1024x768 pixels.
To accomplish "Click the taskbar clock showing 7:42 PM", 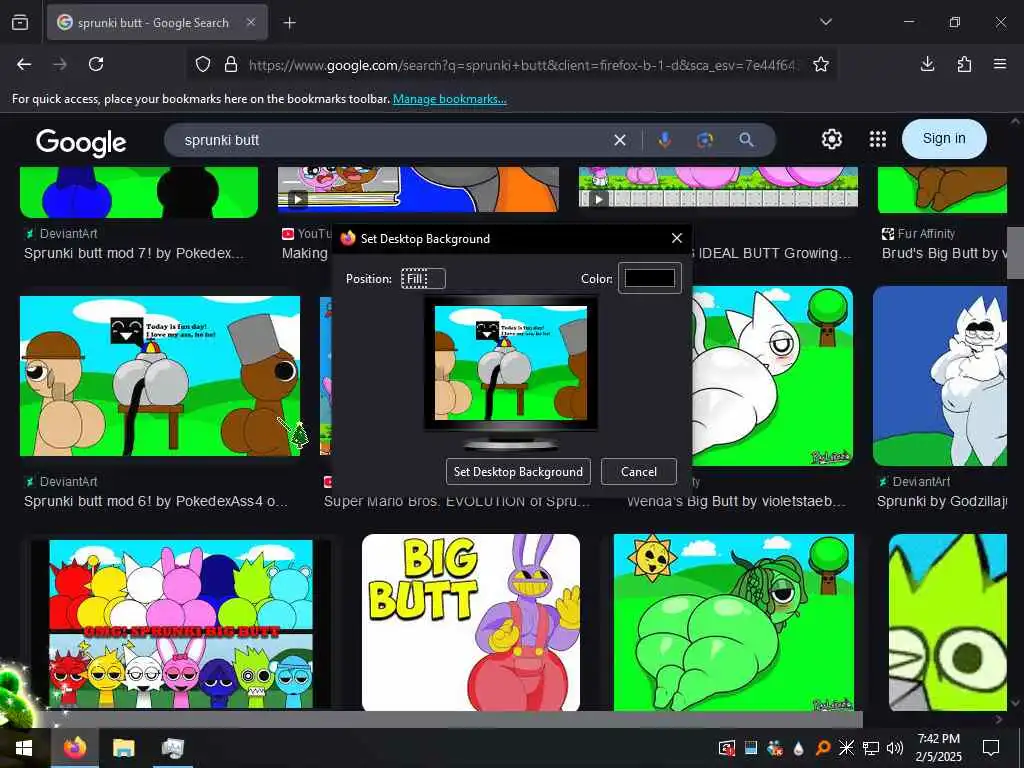I will coord(938,748).
